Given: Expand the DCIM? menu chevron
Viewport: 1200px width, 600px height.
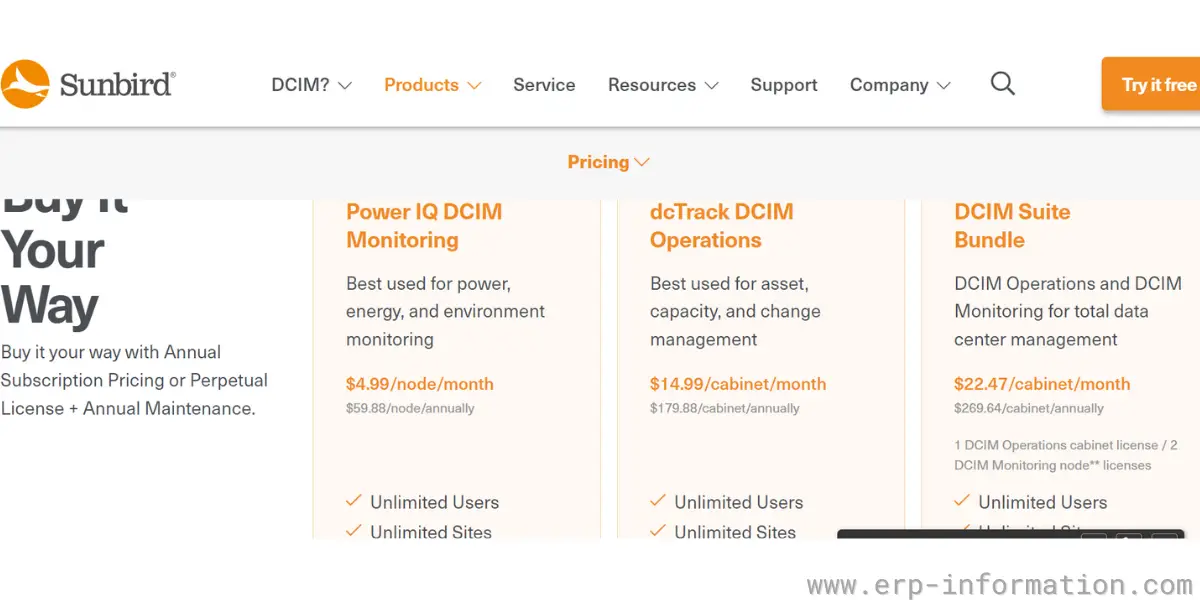Looking at the screenshot, I should (x=345, y=86).
